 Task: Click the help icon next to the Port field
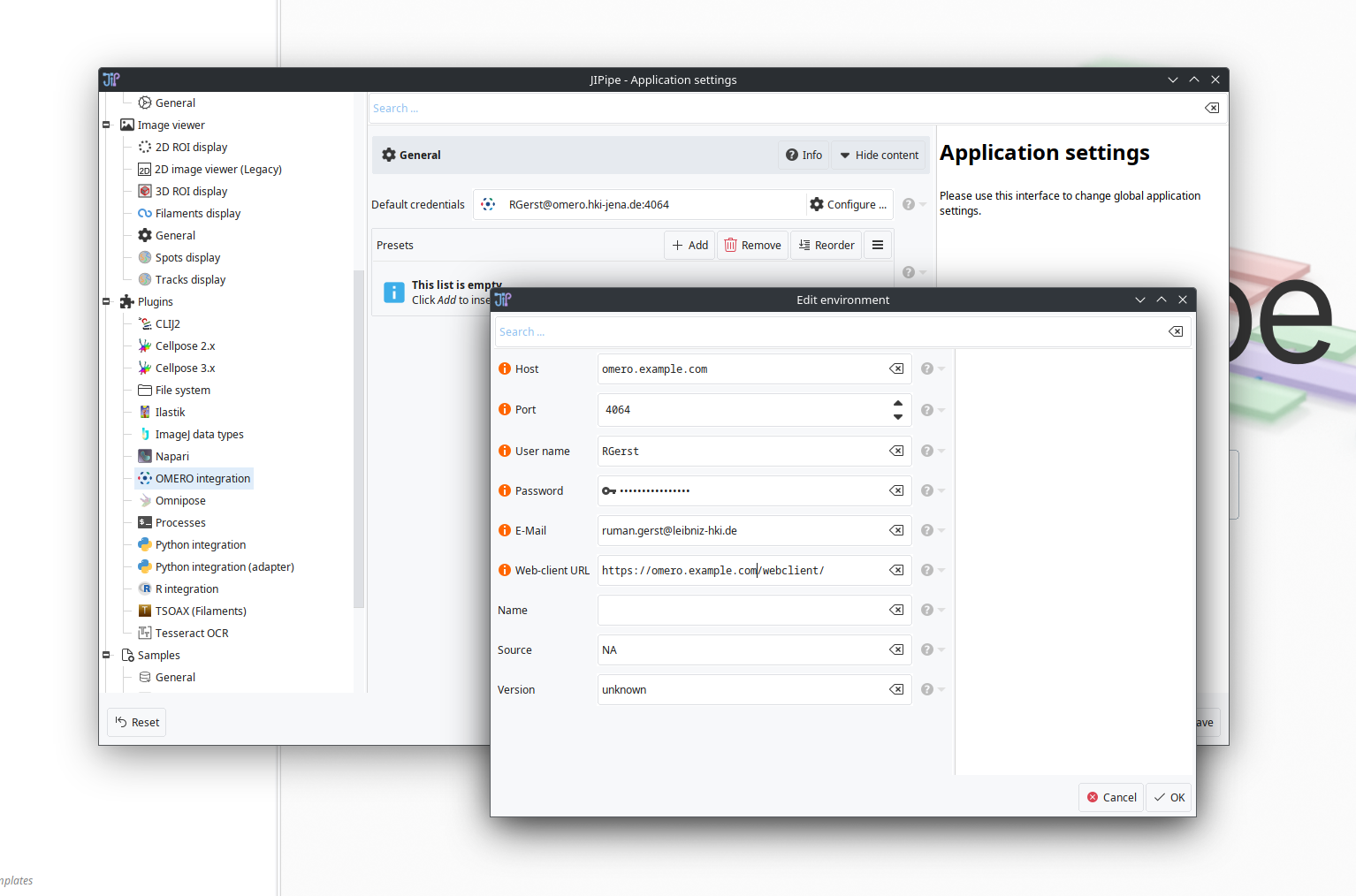click(927, 410)
